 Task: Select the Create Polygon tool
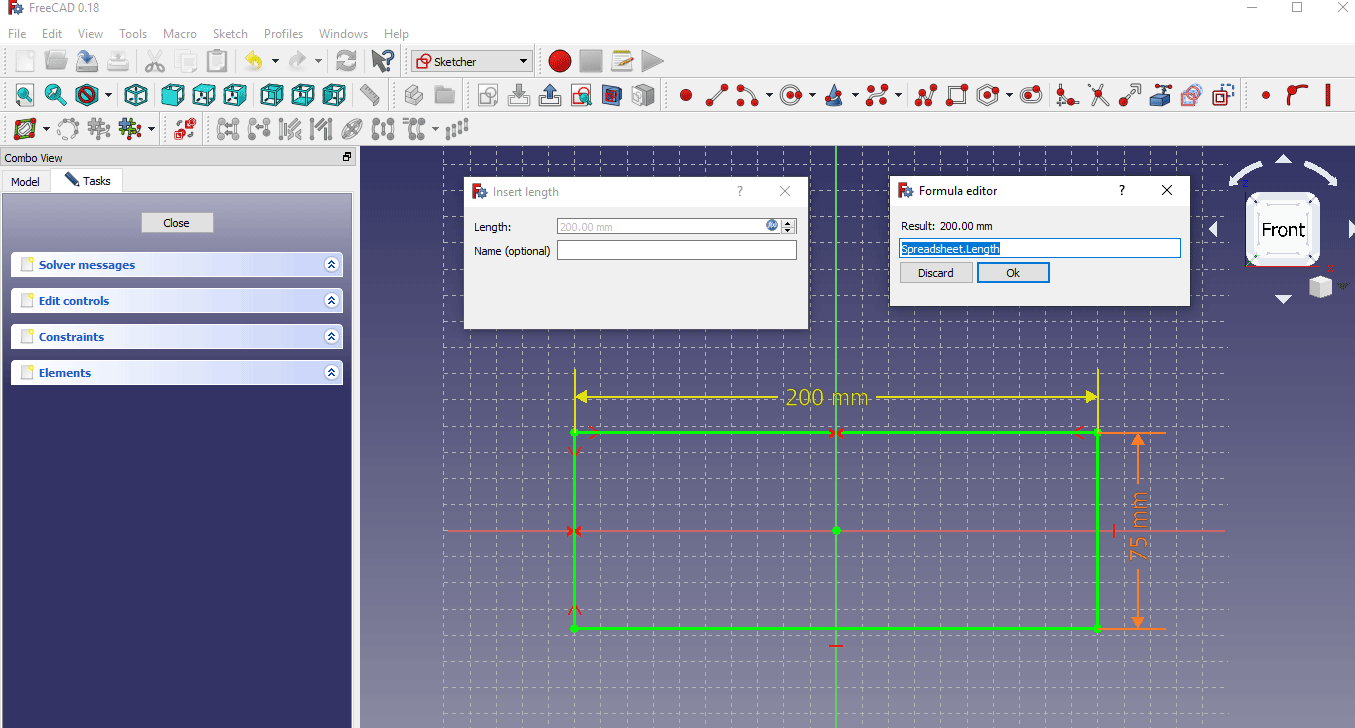988,95
